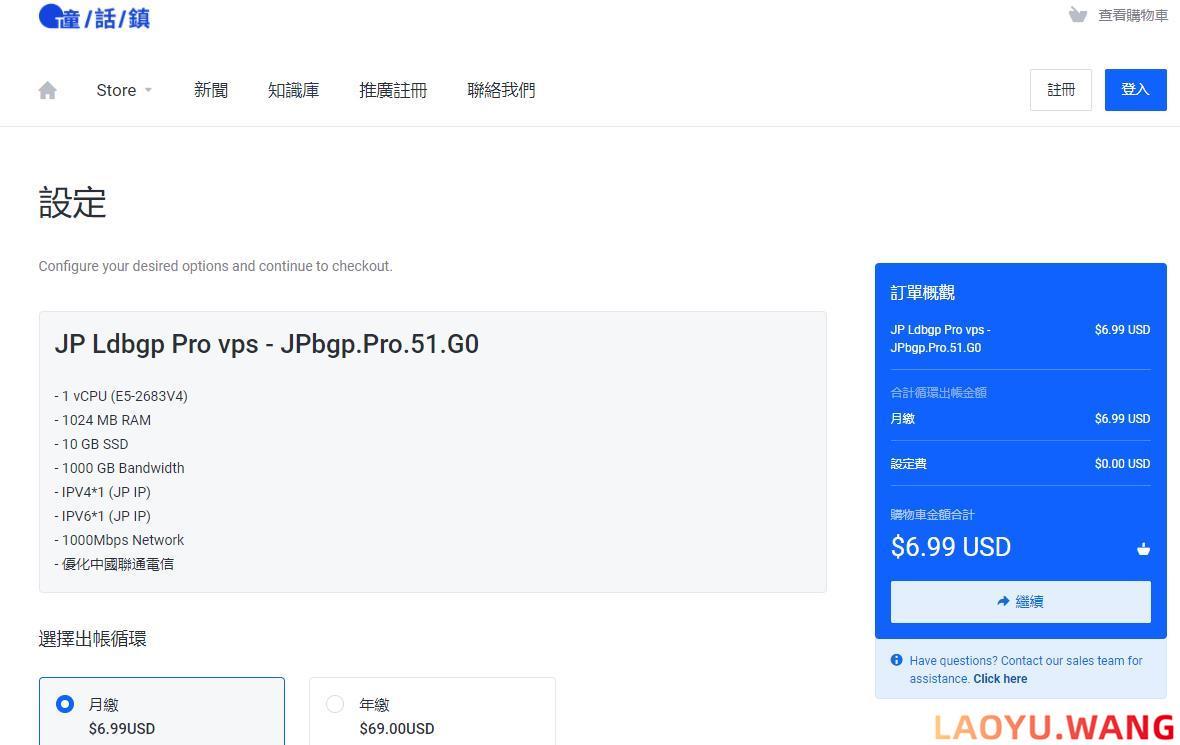Open the home icon in navigation
The height and width of the screenshot is (745, 1180).
47,90
